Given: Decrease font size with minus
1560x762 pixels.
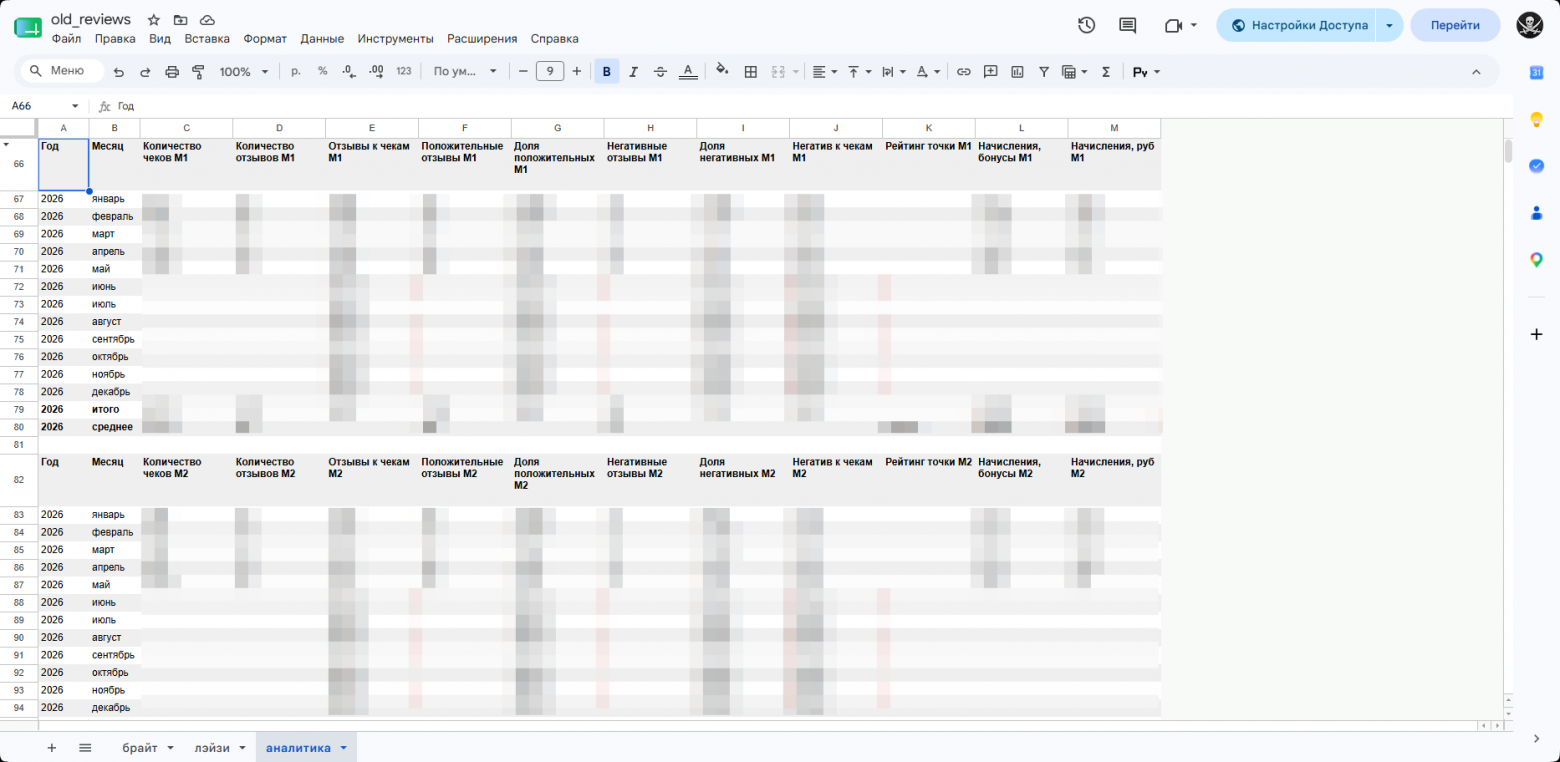Looking at the screenshot, I should tap(523, 71).
